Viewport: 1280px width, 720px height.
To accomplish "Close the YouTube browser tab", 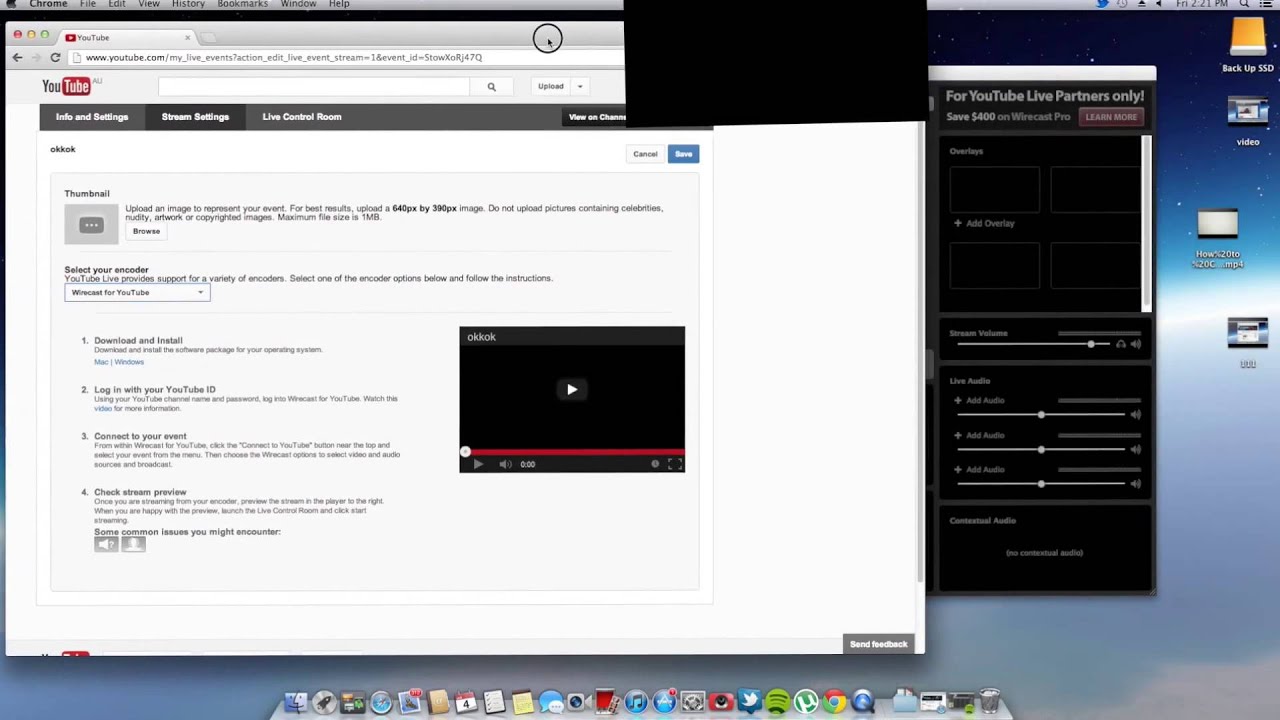I will pos(187,38).
